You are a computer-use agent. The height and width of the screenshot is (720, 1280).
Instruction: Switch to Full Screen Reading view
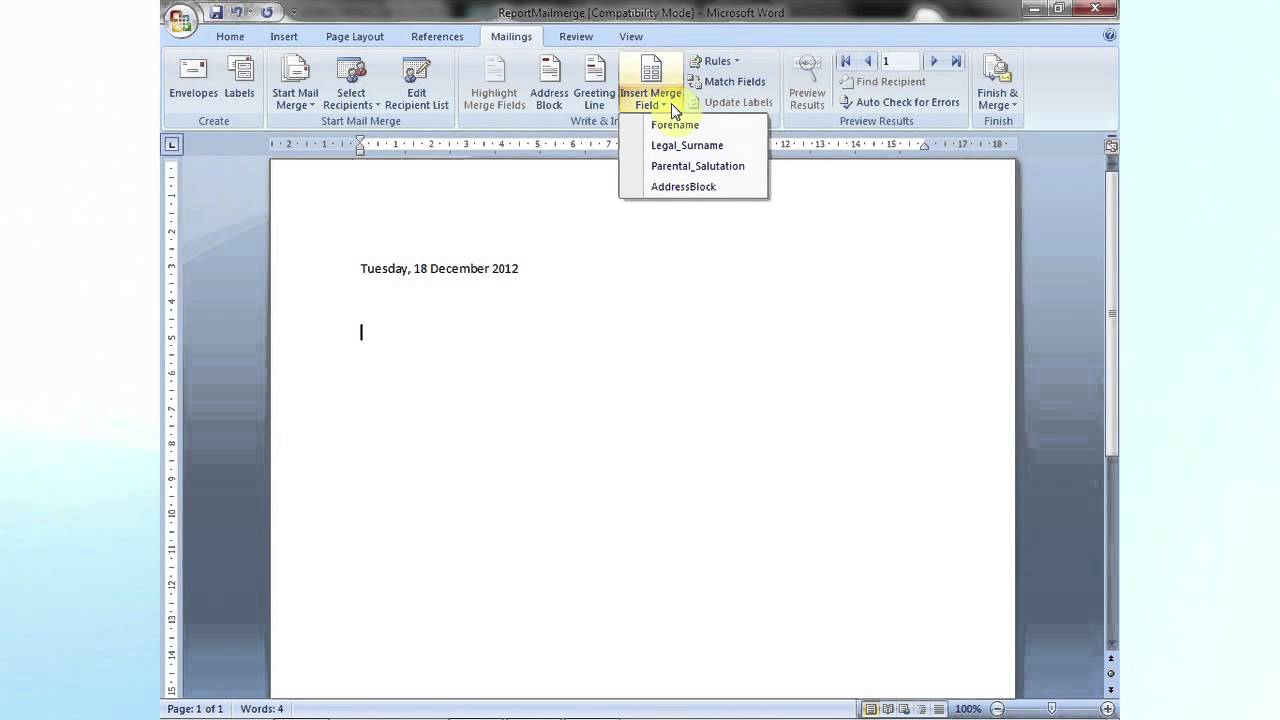888,709
